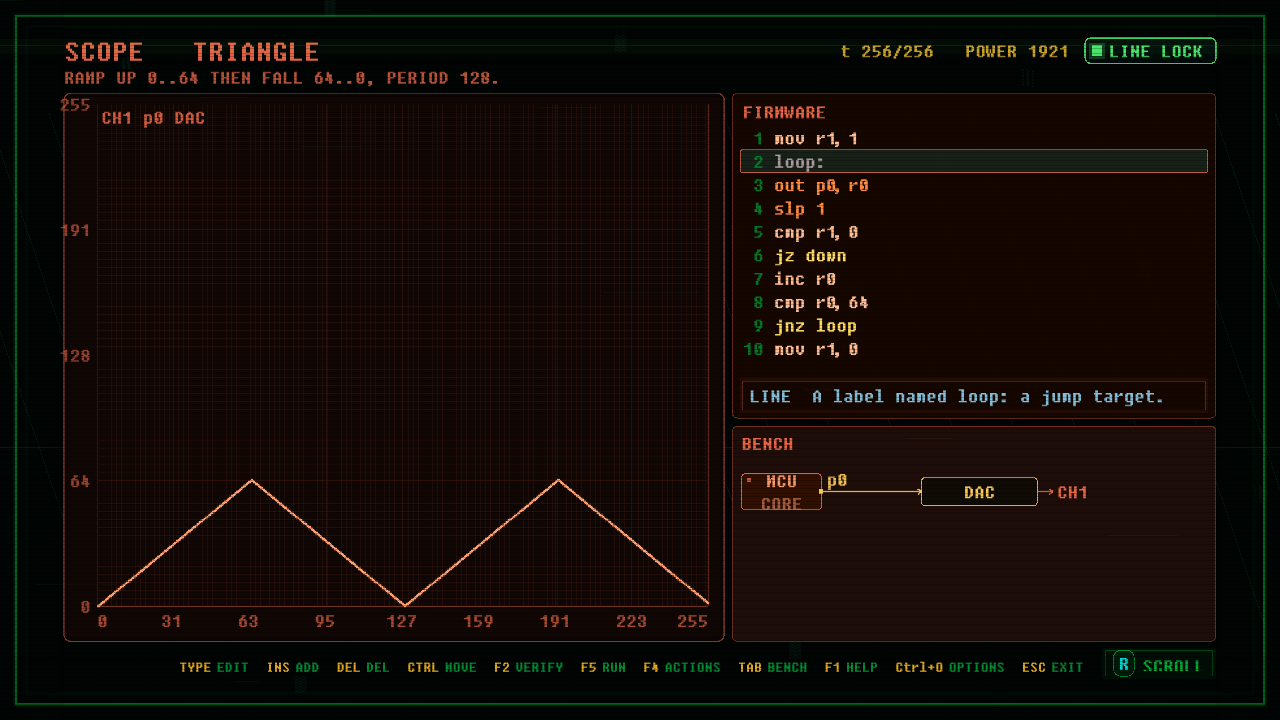The width and height of the screenshot is (1280, 720).
Task: Select firmware line 3 out p0, r0
Action: (x=974, y=186)
